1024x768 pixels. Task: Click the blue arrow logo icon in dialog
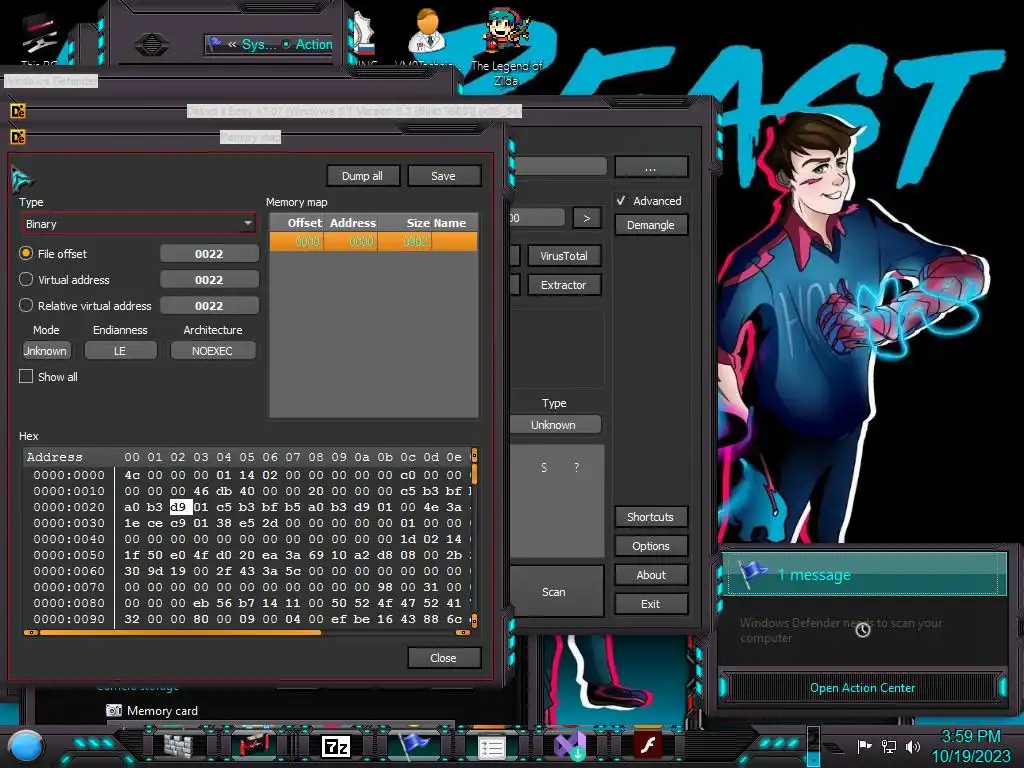(22, 178)
